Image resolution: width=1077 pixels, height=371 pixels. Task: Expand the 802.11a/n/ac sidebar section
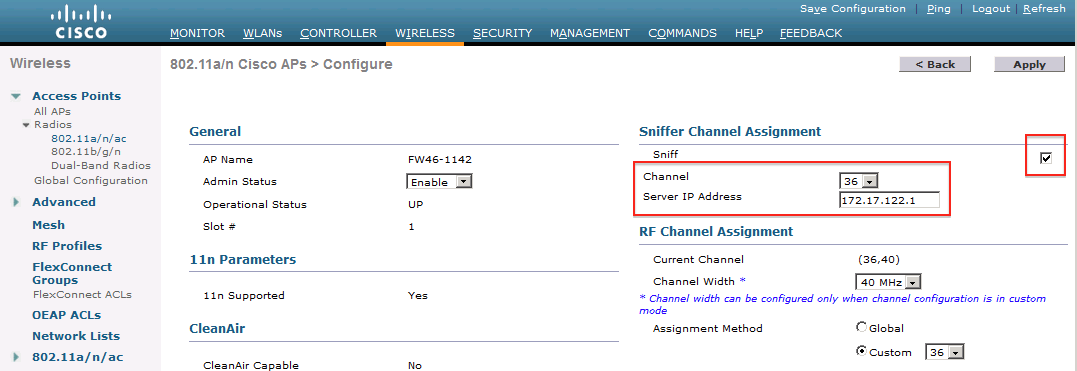click(x=16, y=357)
